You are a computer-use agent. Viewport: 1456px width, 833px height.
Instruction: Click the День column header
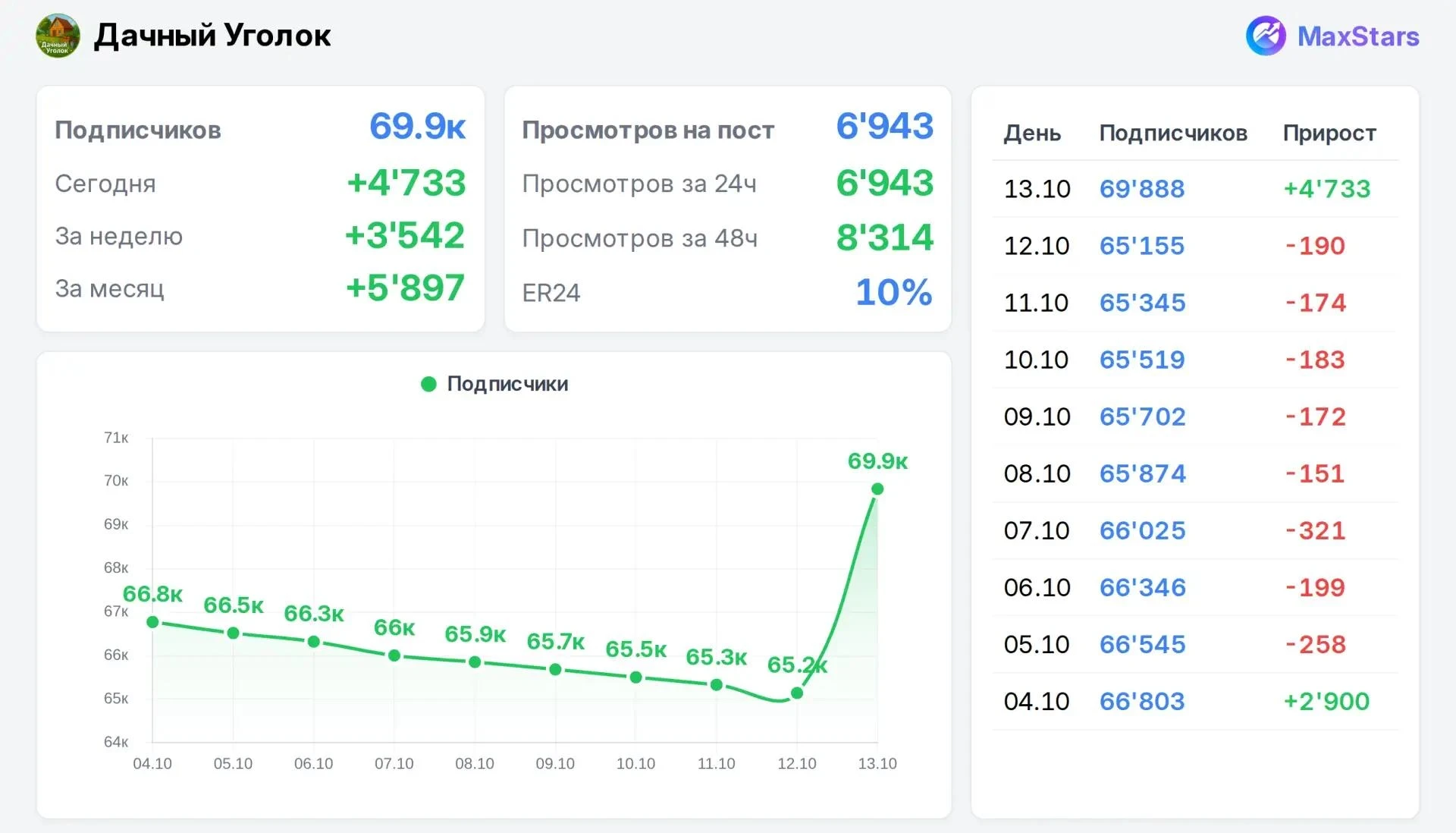coord(1032,133)
